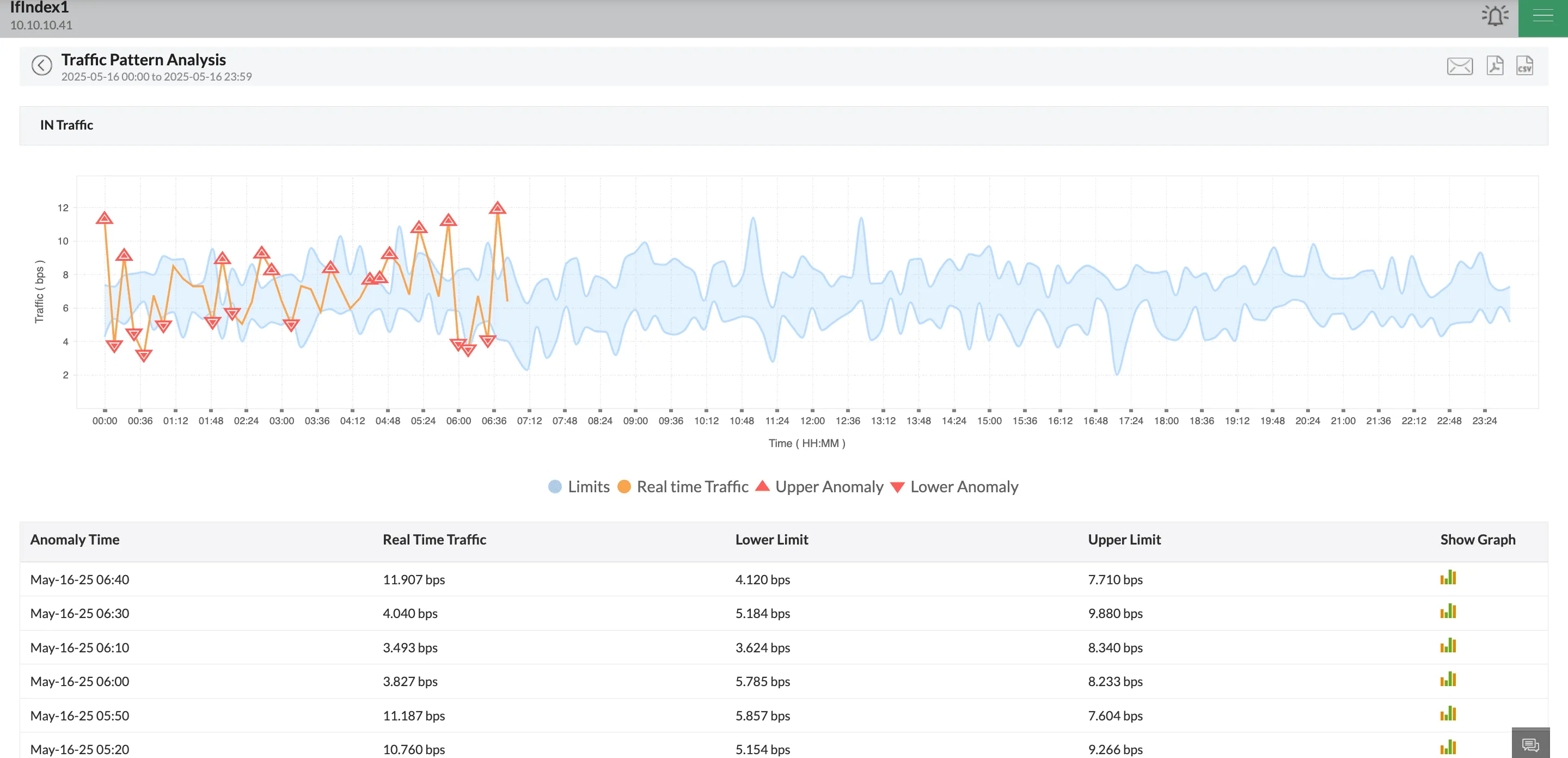
Task: Sort table by Anomaly Time column
Action: click(75, 540)
